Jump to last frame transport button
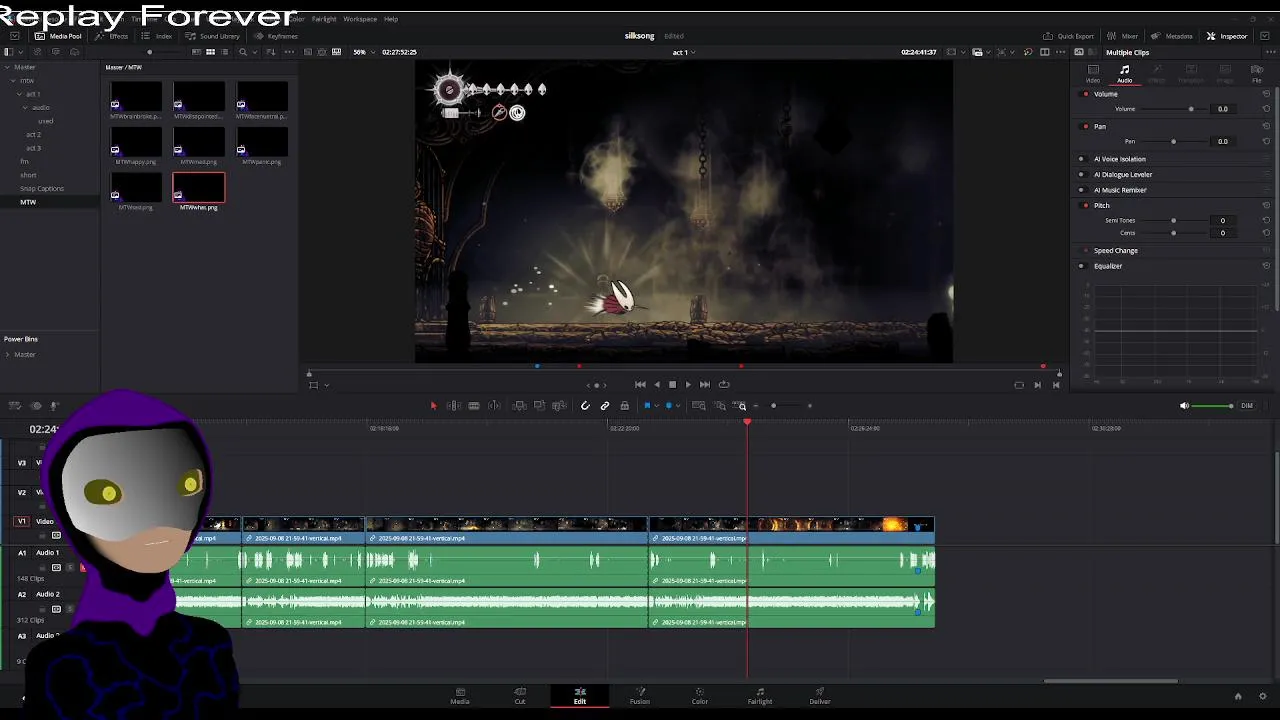The width and height of the screenshot is (1280, 720). (705, 385)
